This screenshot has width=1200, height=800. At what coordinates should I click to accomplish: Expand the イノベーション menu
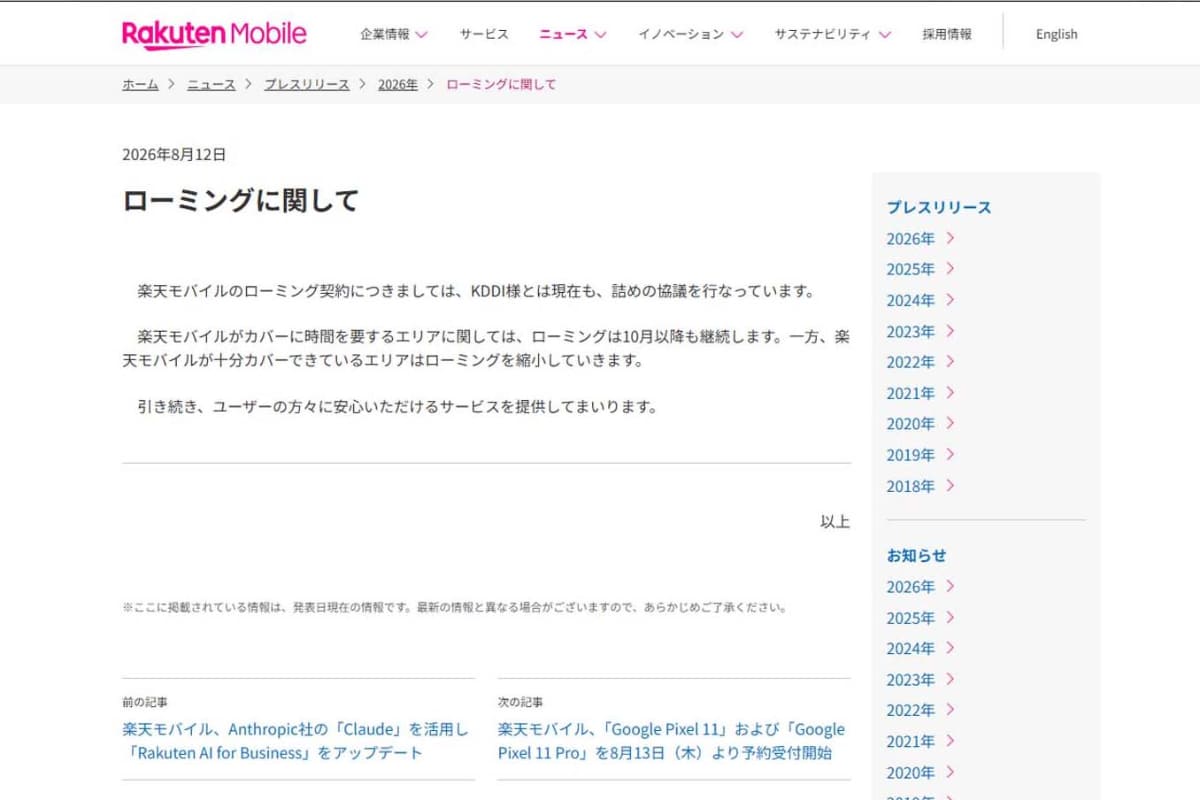(691, 34)
